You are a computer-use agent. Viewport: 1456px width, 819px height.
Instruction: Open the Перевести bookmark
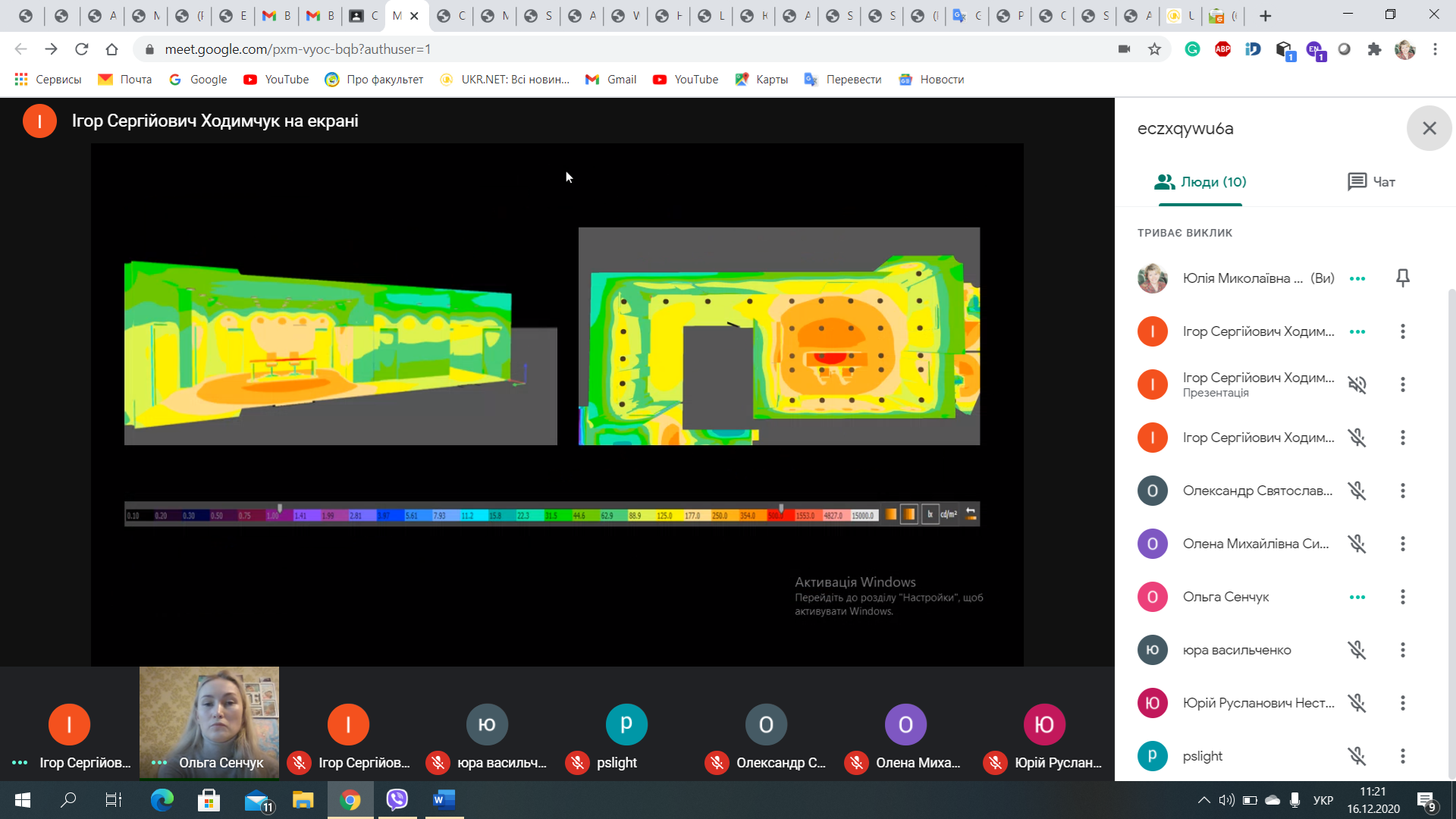843,80
